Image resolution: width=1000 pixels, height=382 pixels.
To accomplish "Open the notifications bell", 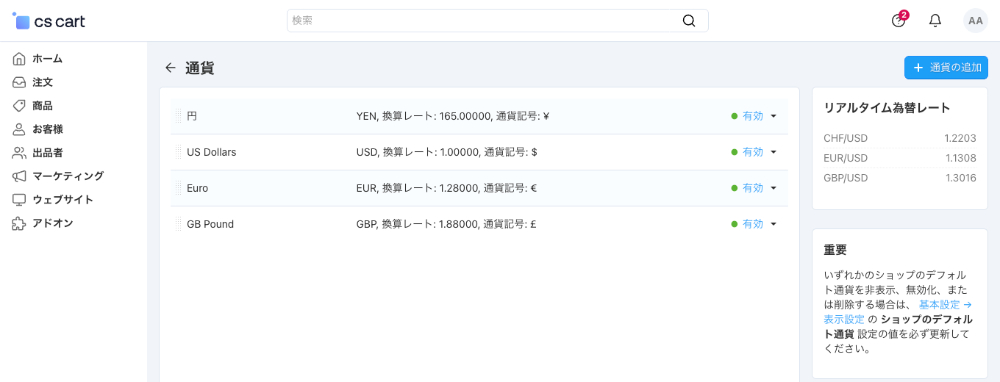I will pyautogui.click(x=935, y=20).
